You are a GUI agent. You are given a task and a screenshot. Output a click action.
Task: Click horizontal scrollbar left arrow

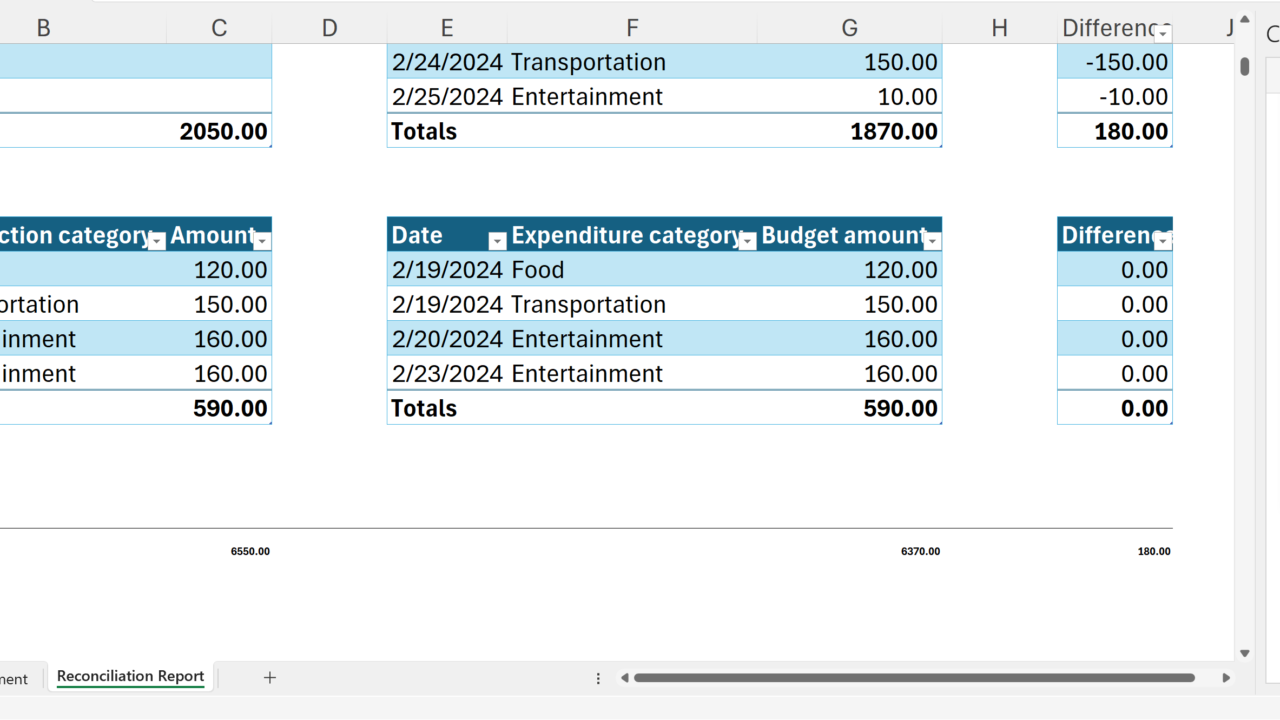pos(624,677)
